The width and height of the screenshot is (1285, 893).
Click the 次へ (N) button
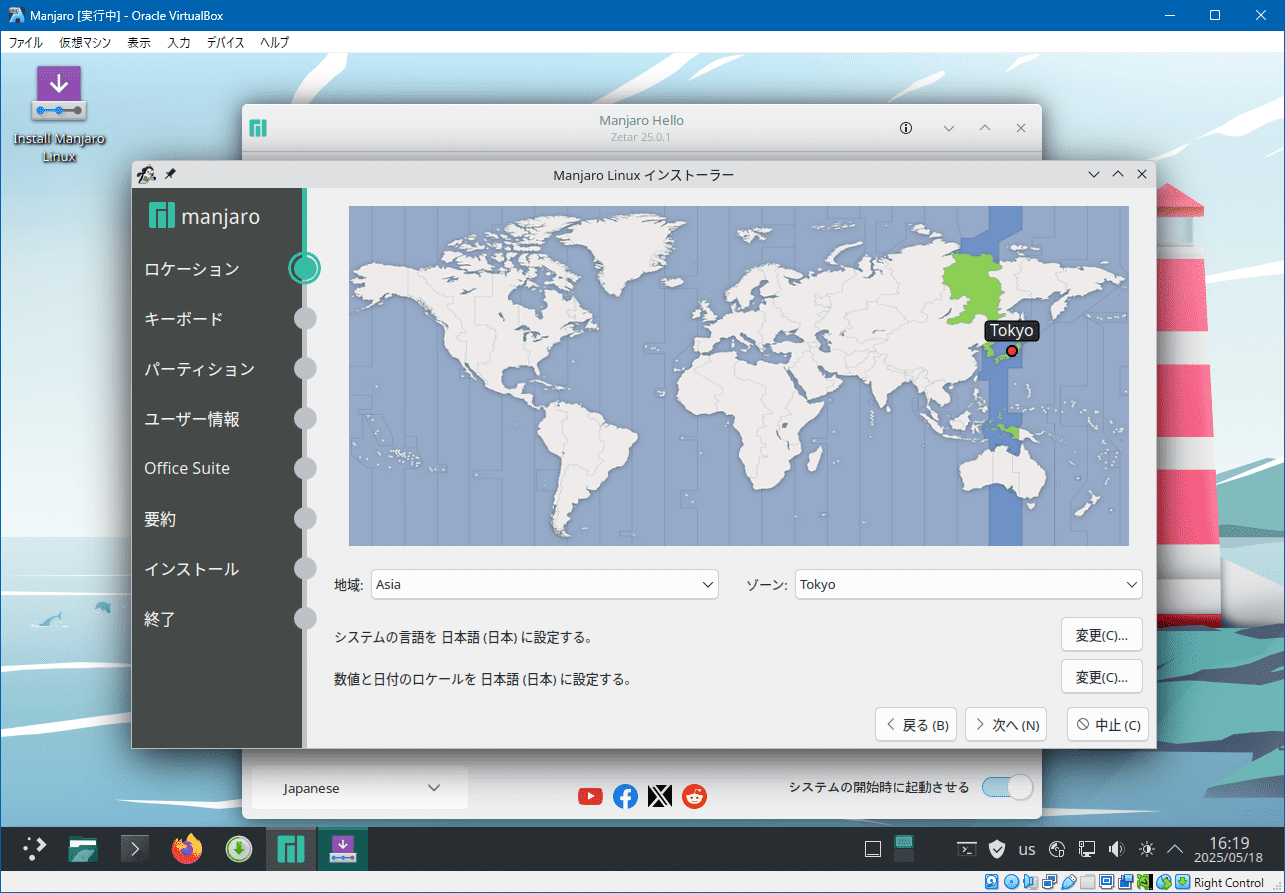[x=1006, y=725]
